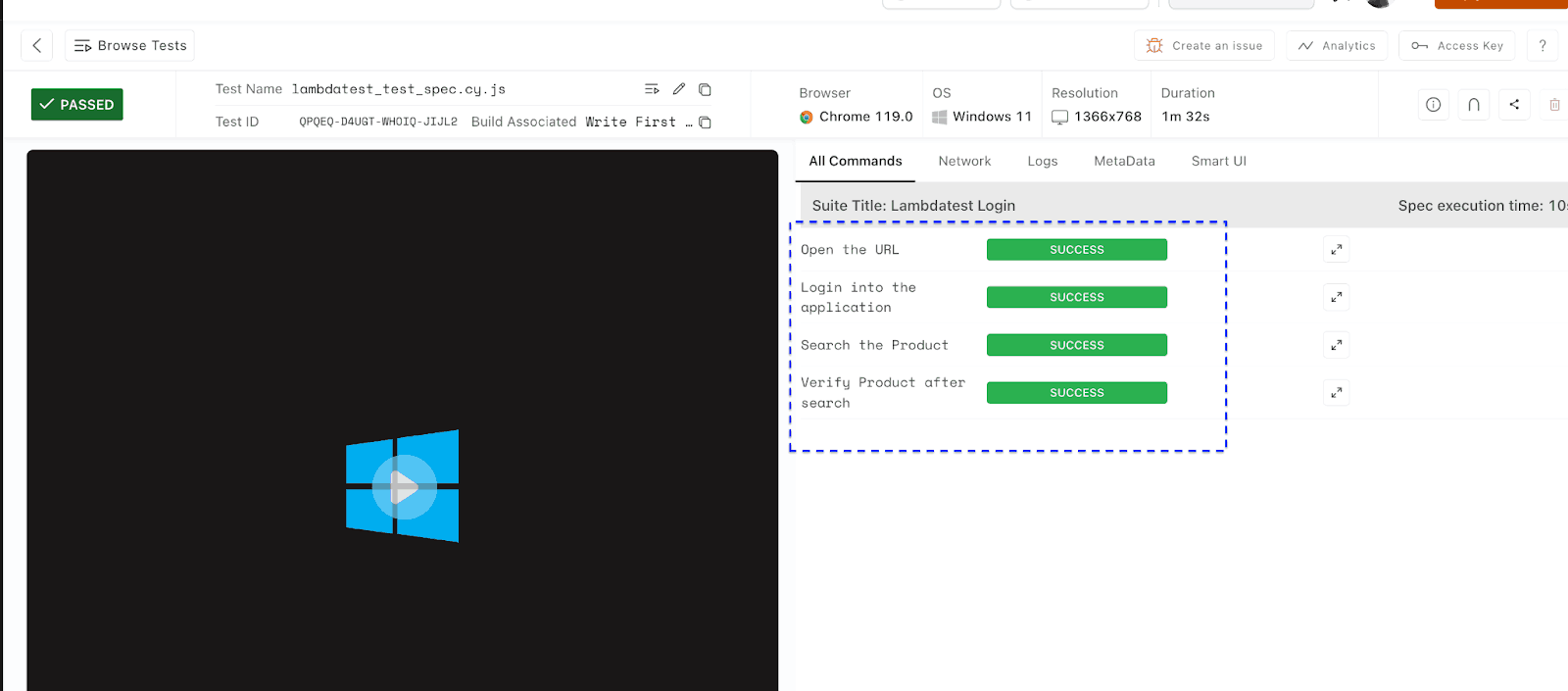Open the test name list icon
Image resolution: width=1568 pixels, height=691 pixels.
652,89
